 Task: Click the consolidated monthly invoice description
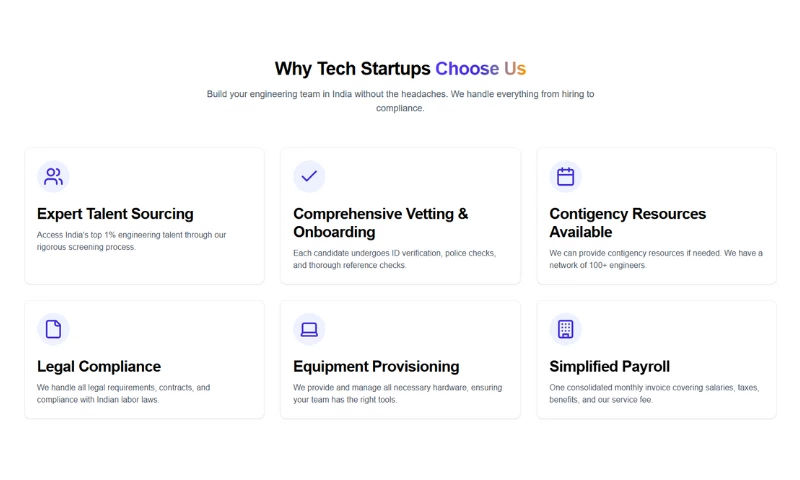point(654,393)
